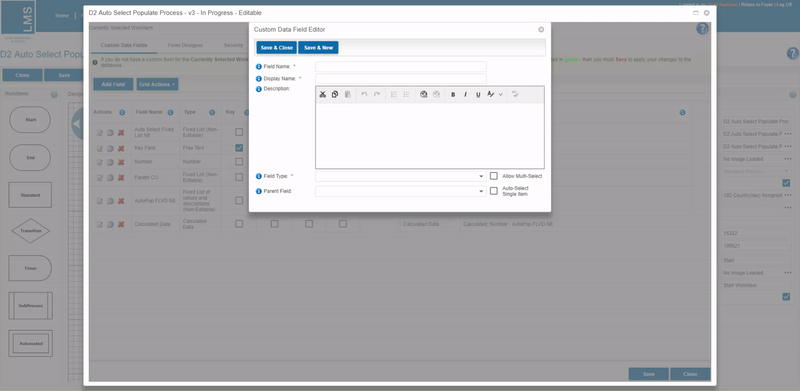Enable the Allow Multi-Select checkbox
The height and width of the screenshot is (391, 800).
tap(494, 176)
